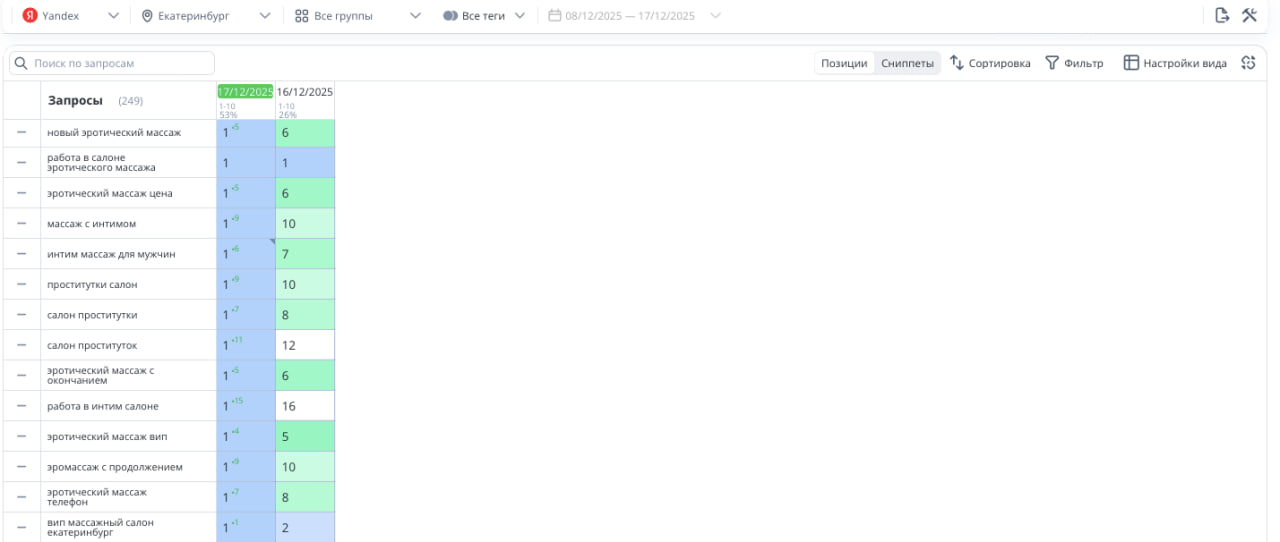Click the 17/12/2025 date column header
This screenshot has height=542, width=1280.
[x=245, y=92]
